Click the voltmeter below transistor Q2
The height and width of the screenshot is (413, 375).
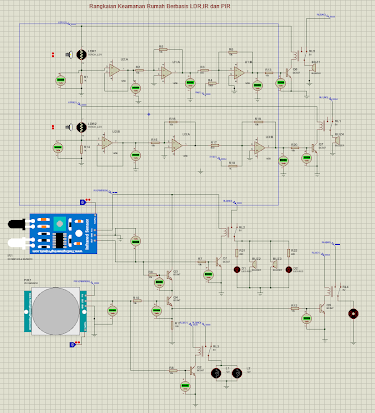[185, 386]
